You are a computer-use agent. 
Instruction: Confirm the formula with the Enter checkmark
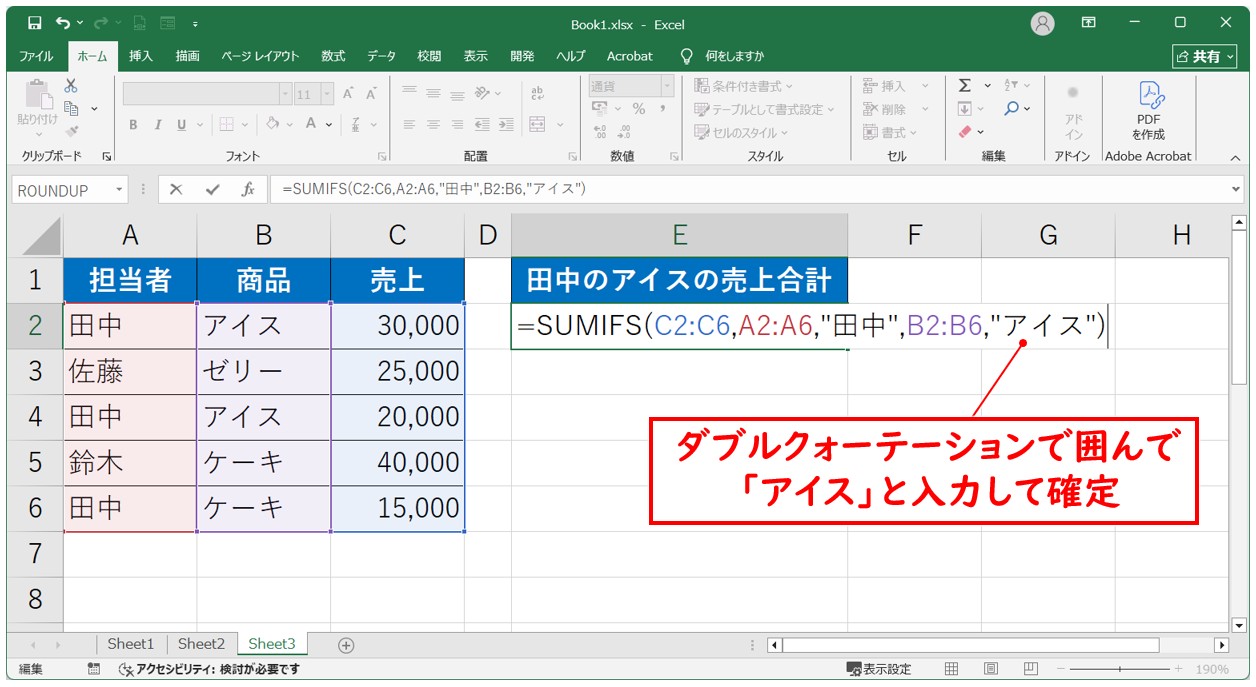coord(212,190)
